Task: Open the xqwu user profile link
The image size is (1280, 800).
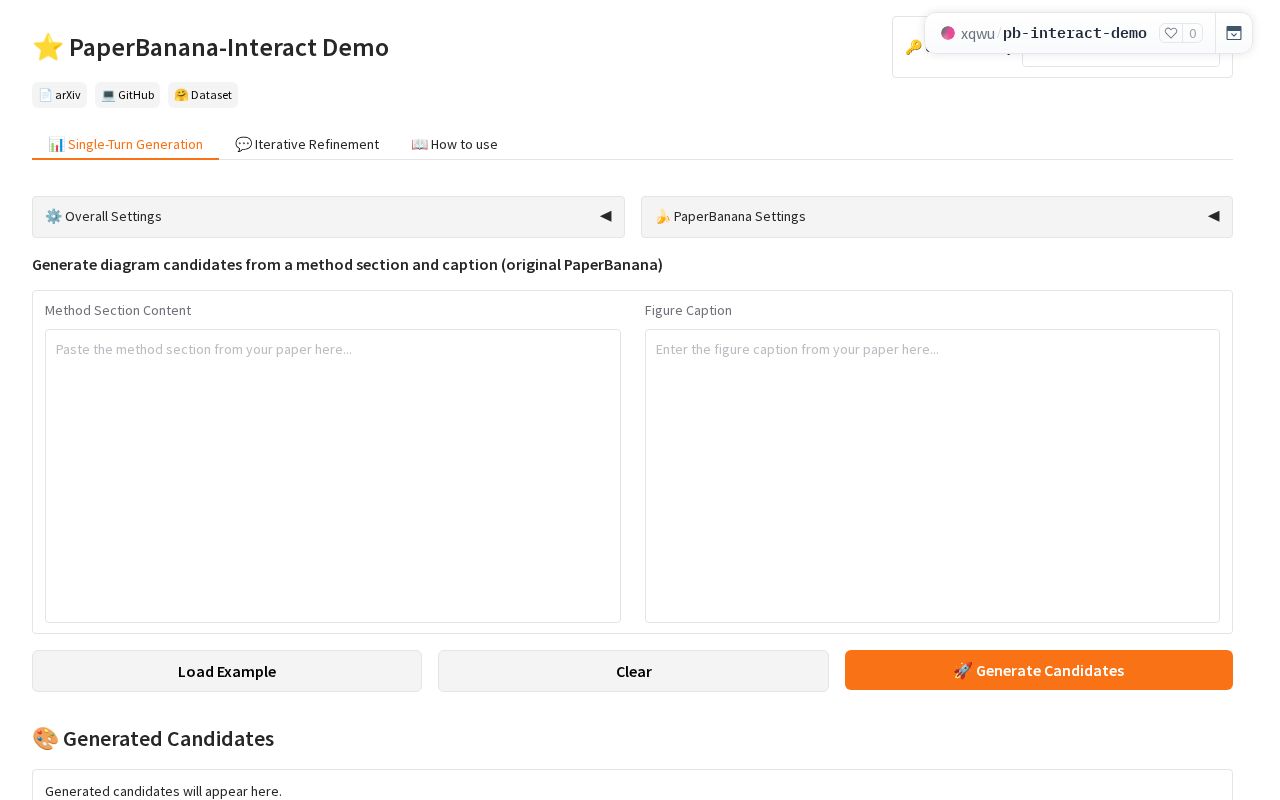Action: click(978, 33)
